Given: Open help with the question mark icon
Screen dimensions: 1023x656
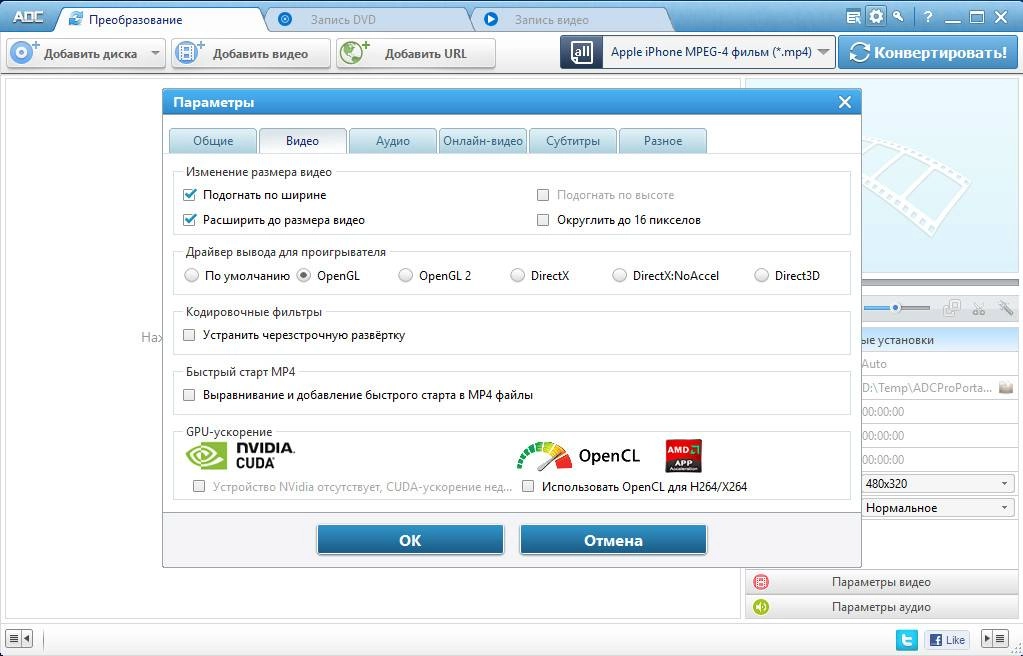Looking at the screenshot, I should [x=929, y=18].
